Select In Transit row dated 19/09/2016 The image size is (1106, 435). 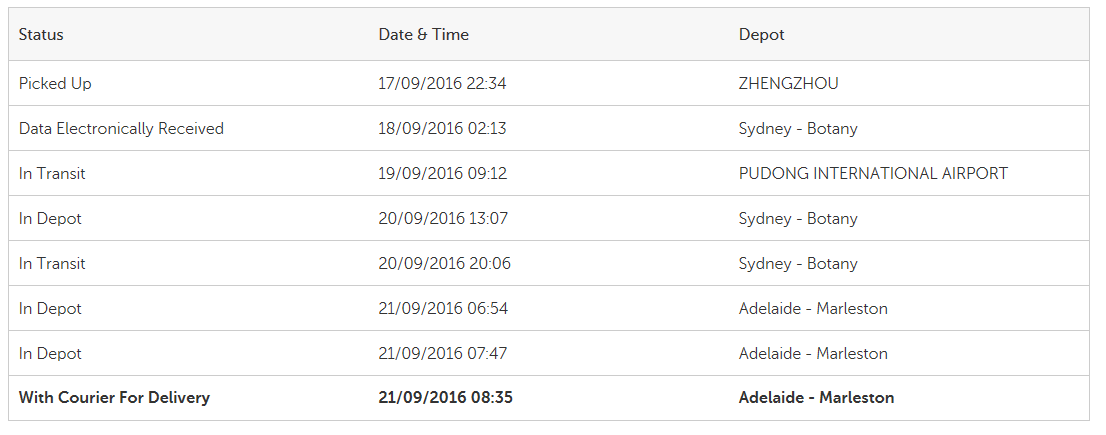pyautogui.click(x=549, y=173)
